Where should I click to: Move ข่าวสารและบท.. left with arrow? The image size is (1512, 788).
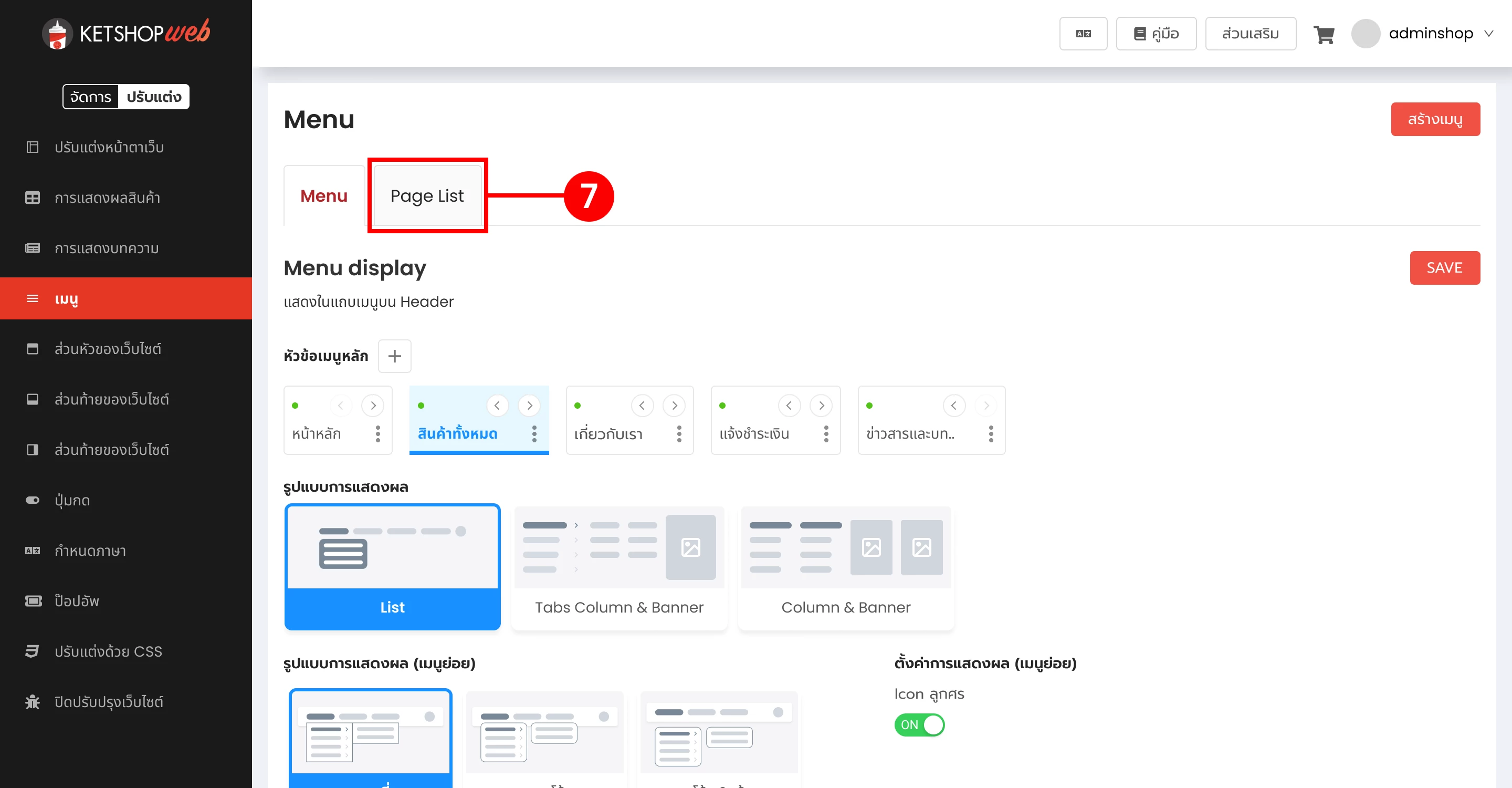click(x=954, y=405)
